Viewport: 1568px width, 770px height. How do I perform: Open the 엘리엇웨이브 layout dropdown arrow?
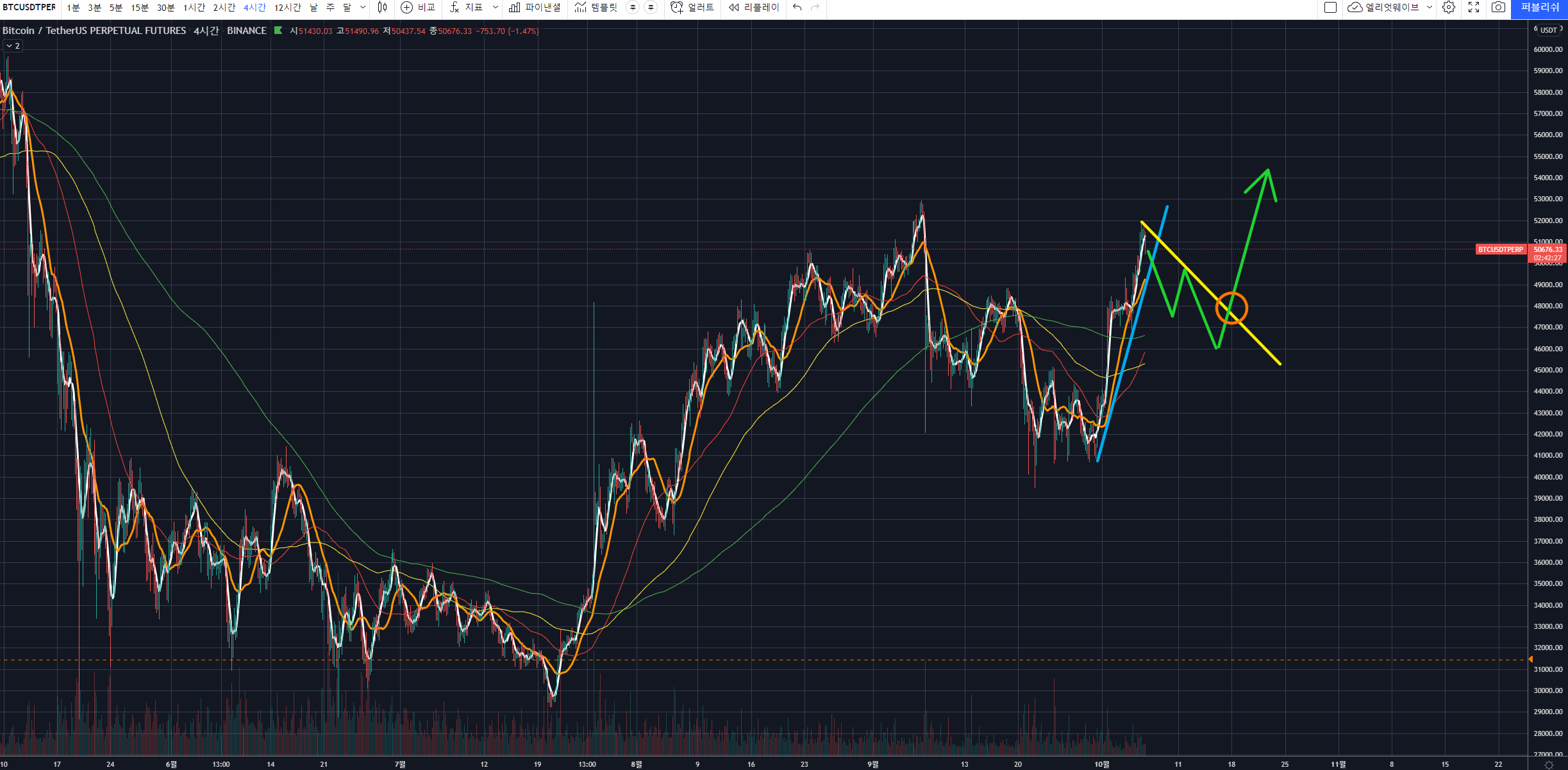1429,8
